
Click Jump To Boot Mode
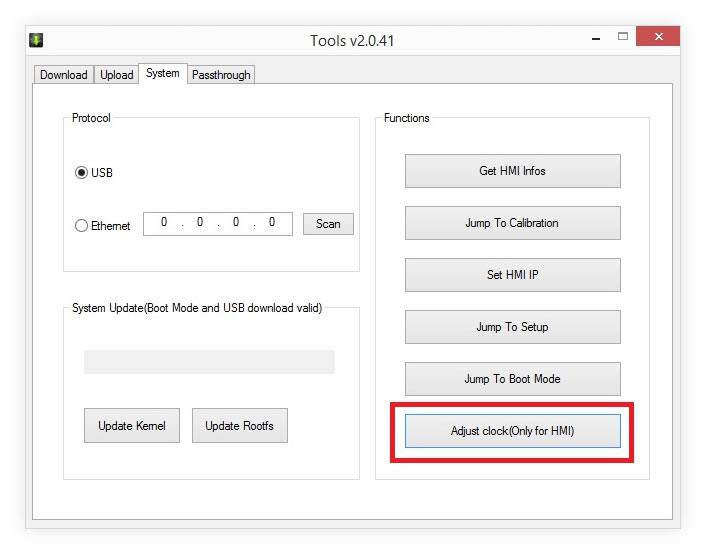pyautogui.click(x=512, y=379)
